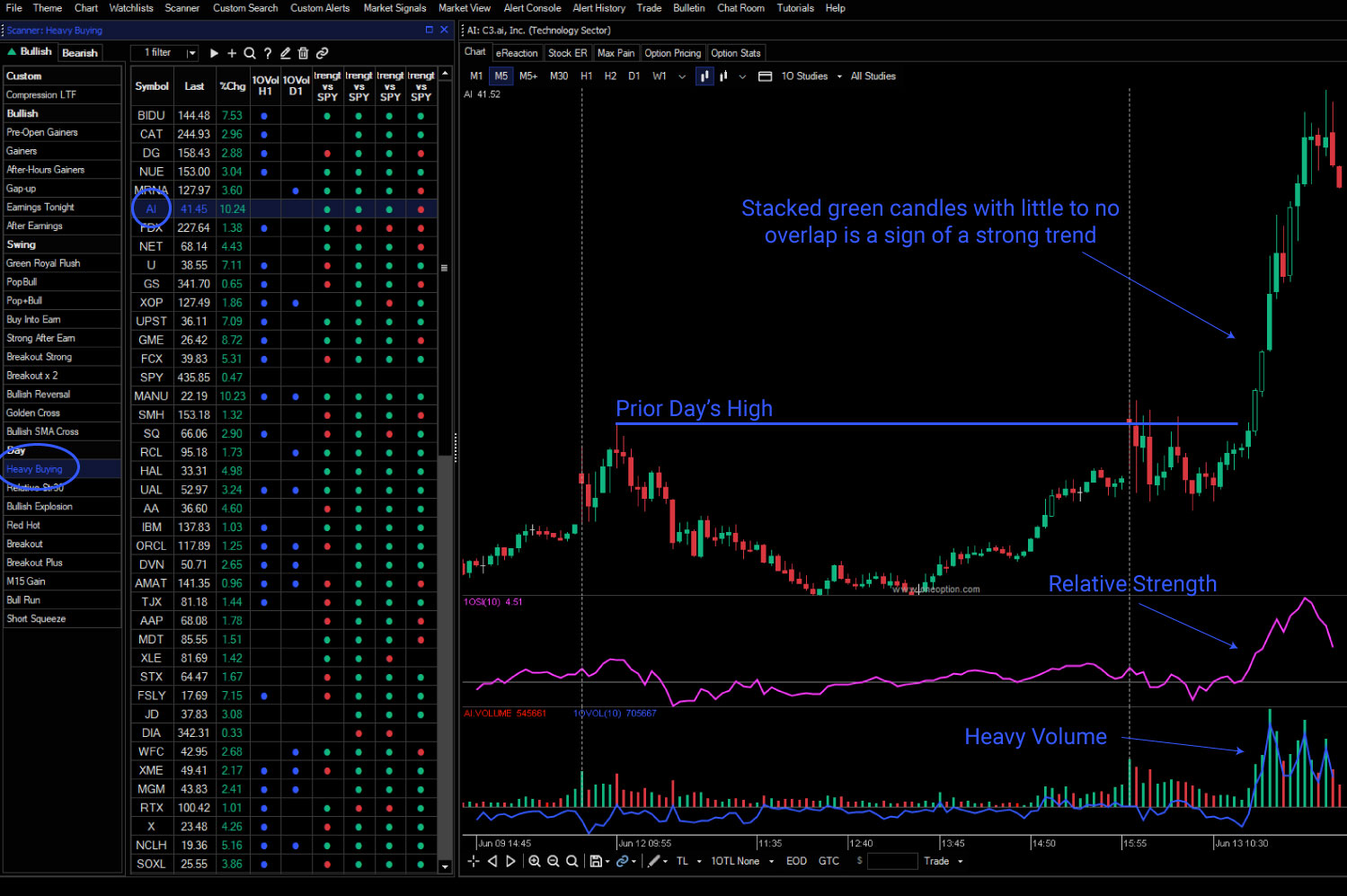The width and height of the screenshot is (1347, 896).
Task: Open the Chat Room menu
Action: coord(740,8)
